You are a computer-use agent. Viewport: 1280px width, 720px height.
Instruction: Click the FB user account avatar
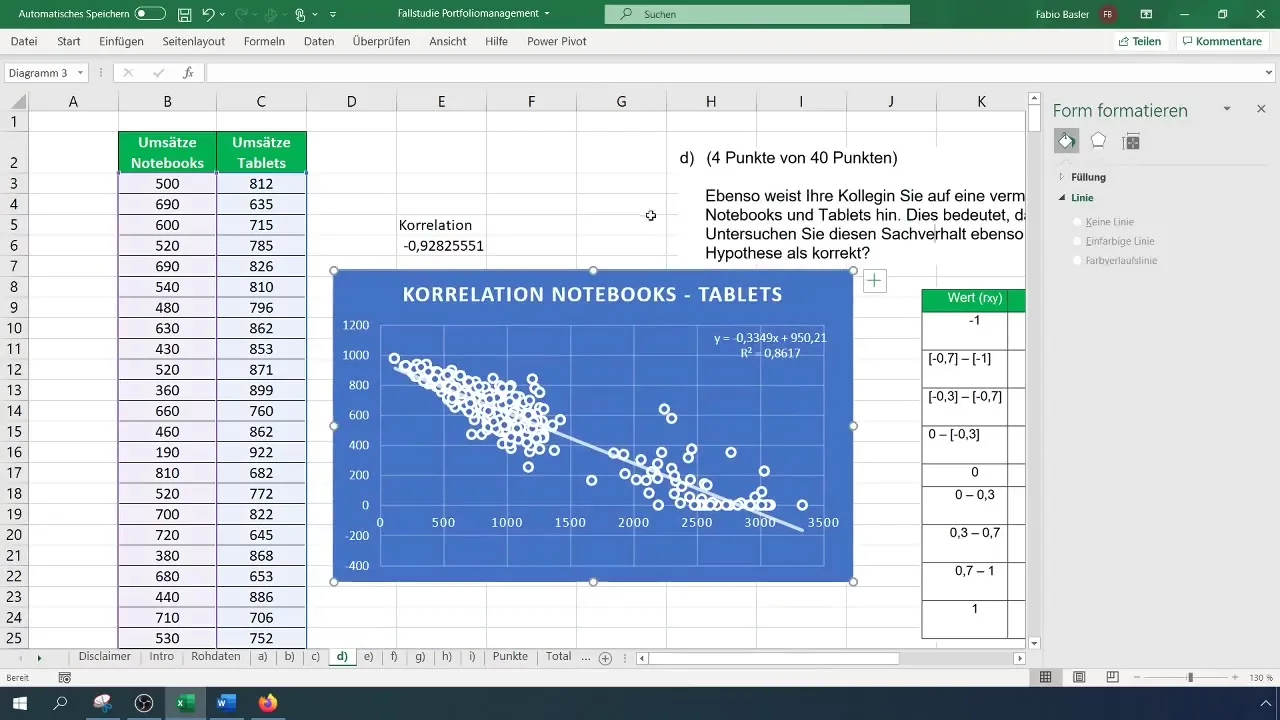coord(1107,14)
